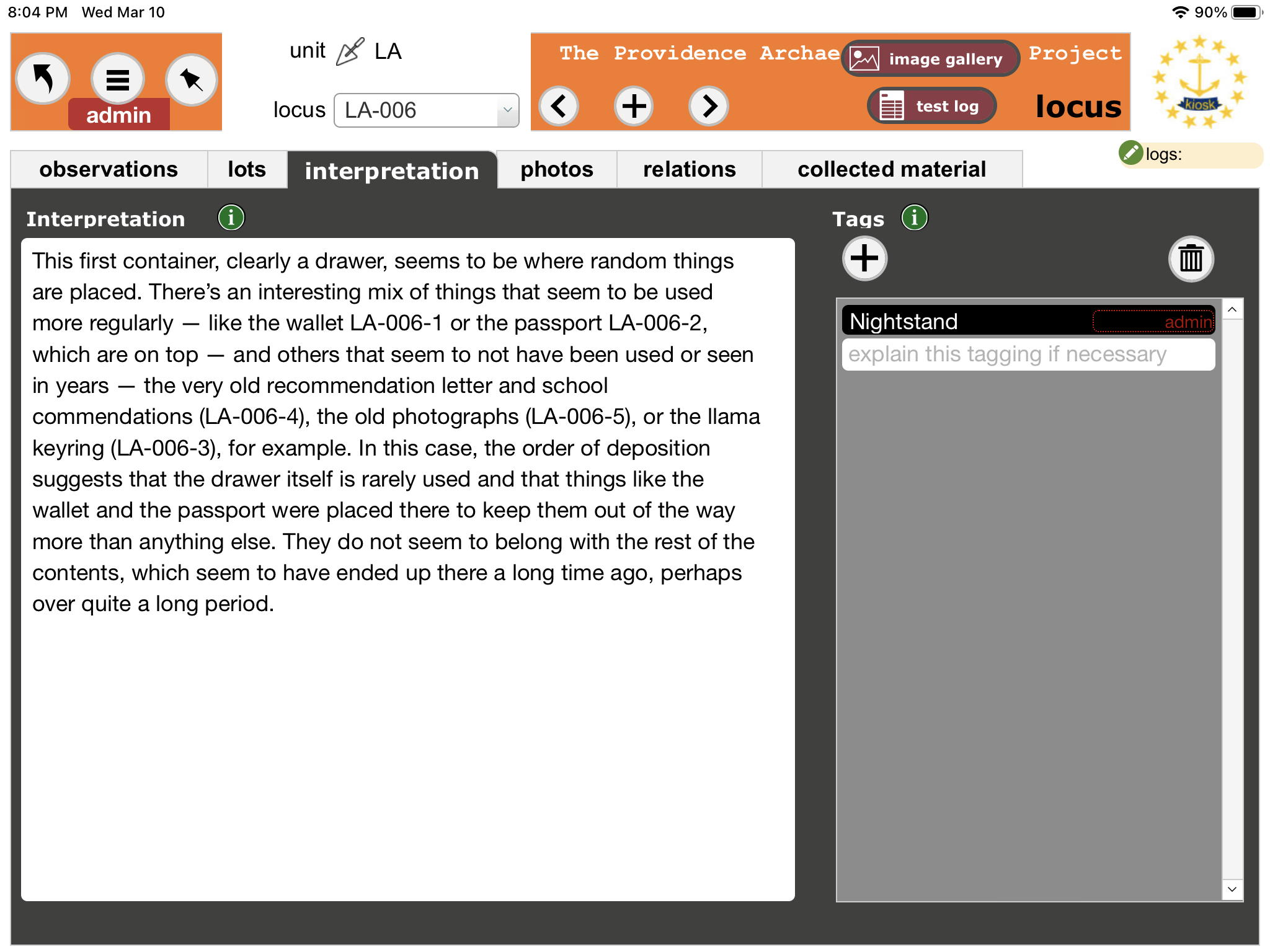
Task: Show Tags info icon help
Action: pyautogui.click(x=914, y=218)
